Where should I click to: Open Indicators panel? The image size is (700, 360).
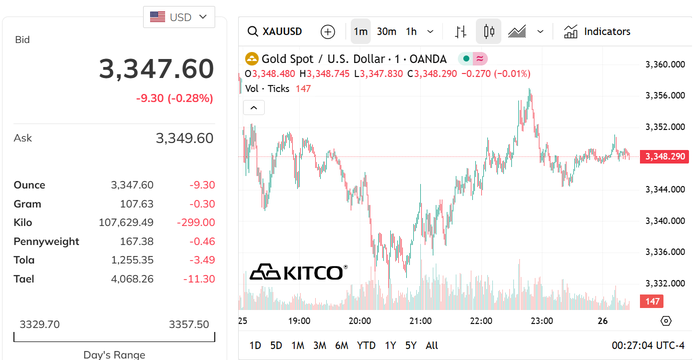[597, 31]
